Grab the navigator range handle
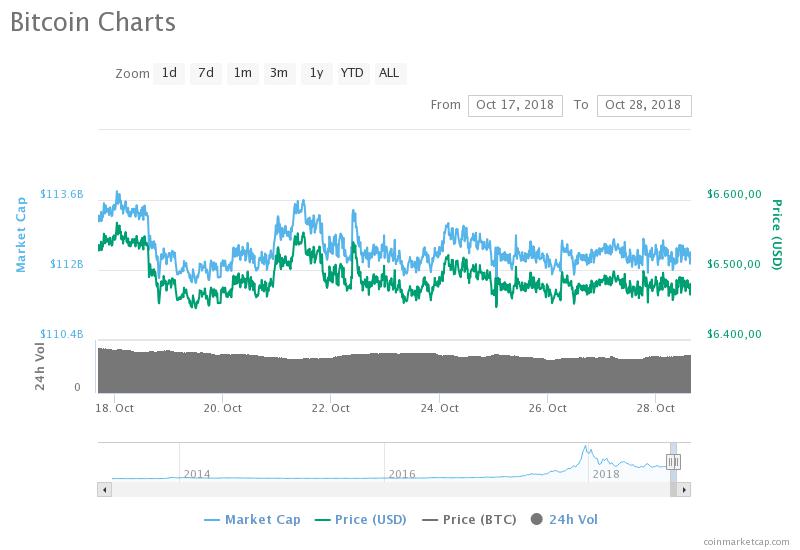 (673, 462)
